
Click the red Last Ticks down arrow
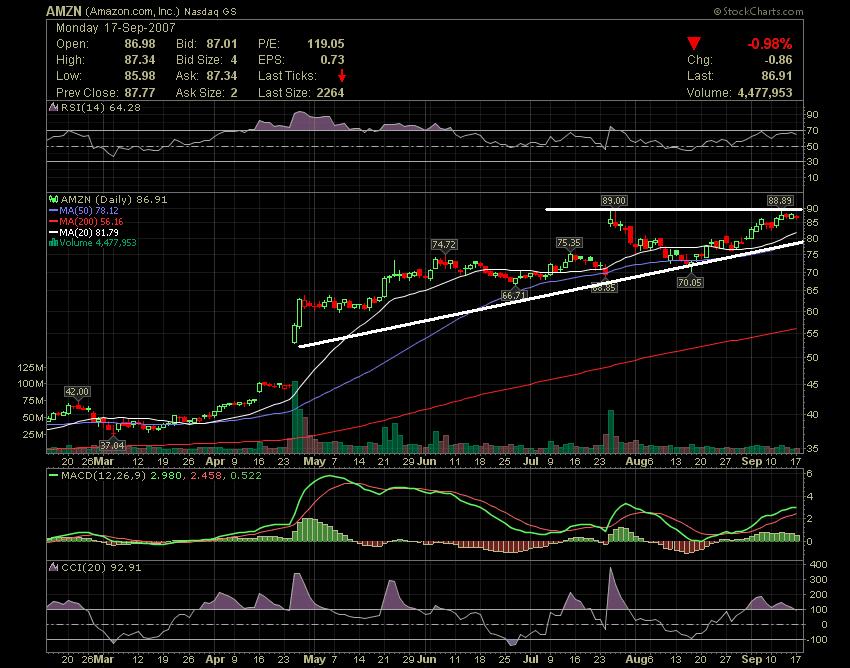pyautogui.click(x=342, y=75)
